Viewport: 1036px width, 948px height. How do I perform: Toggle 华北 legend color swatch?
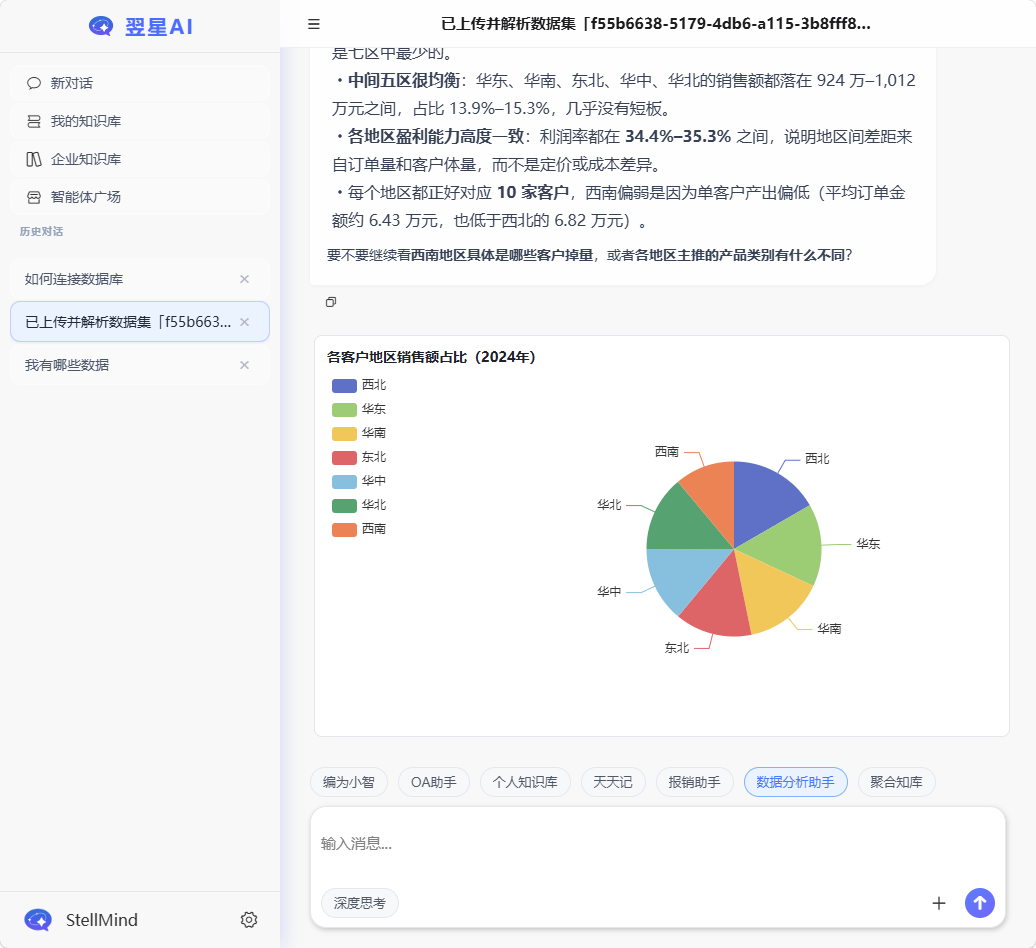(x=344, y=506)
